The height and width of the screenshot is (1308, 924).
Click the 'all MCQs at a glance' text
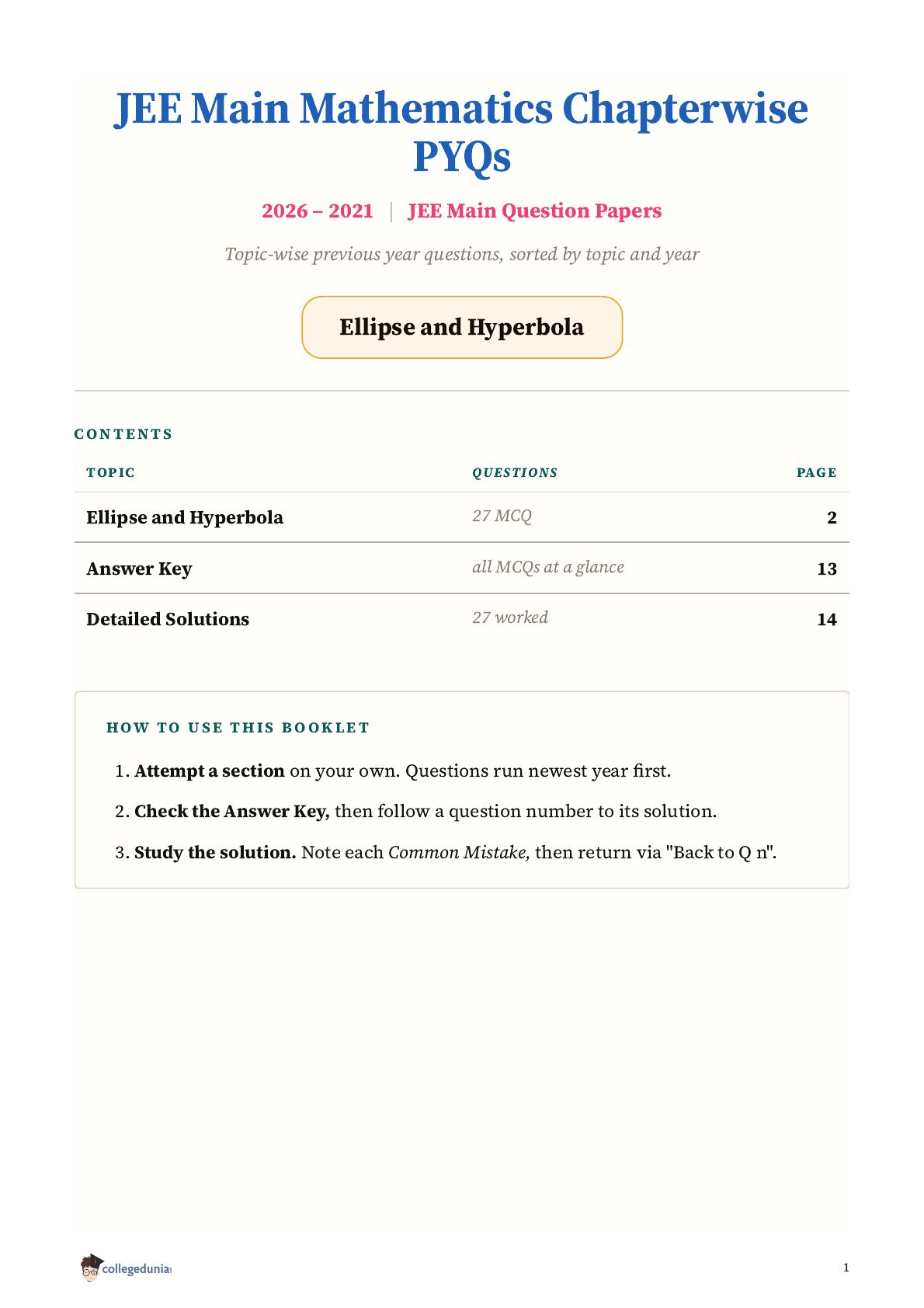coord(548,567)
